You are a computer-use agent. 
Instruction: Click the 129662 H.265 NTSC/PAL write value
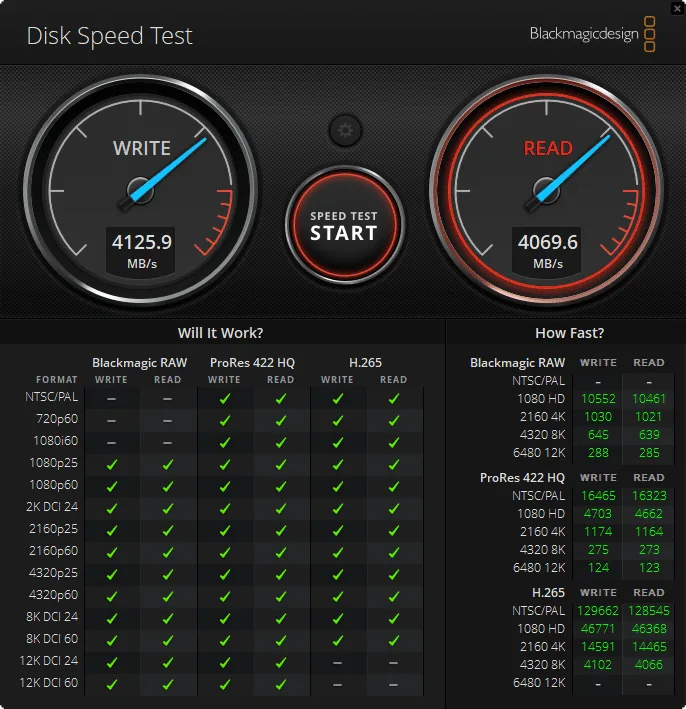point(598,611)
